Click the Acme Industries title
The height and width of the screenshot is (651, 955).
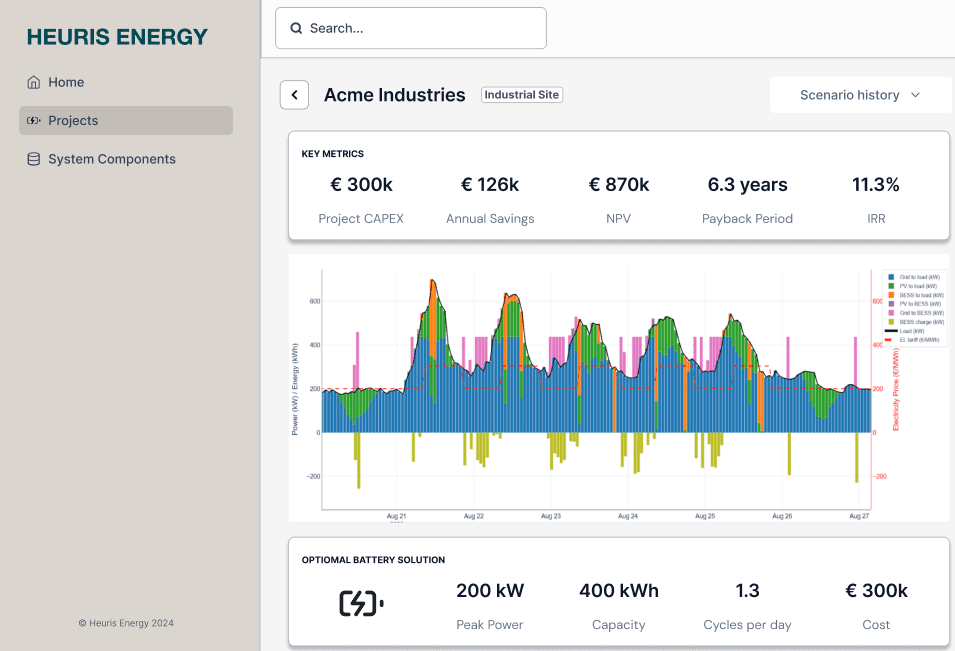(x=395, y=95)
